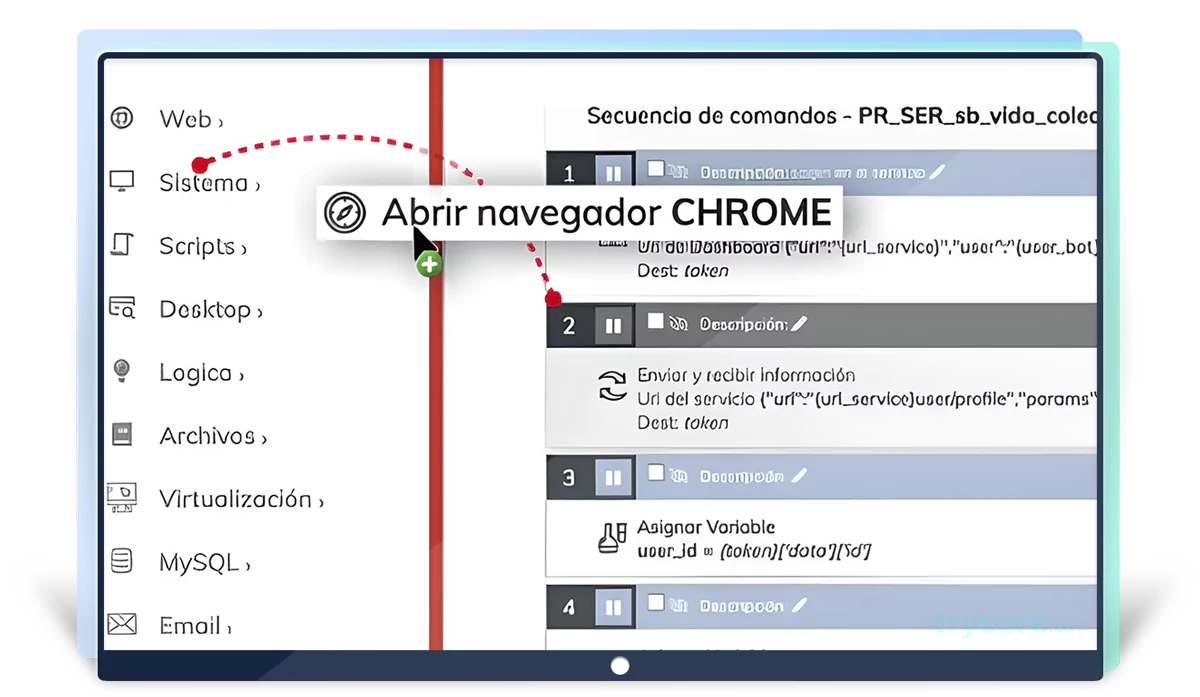The width and height of the screenshot is (1200, 697).
Task: Click the green plus add button
Action: coord(428,263)
